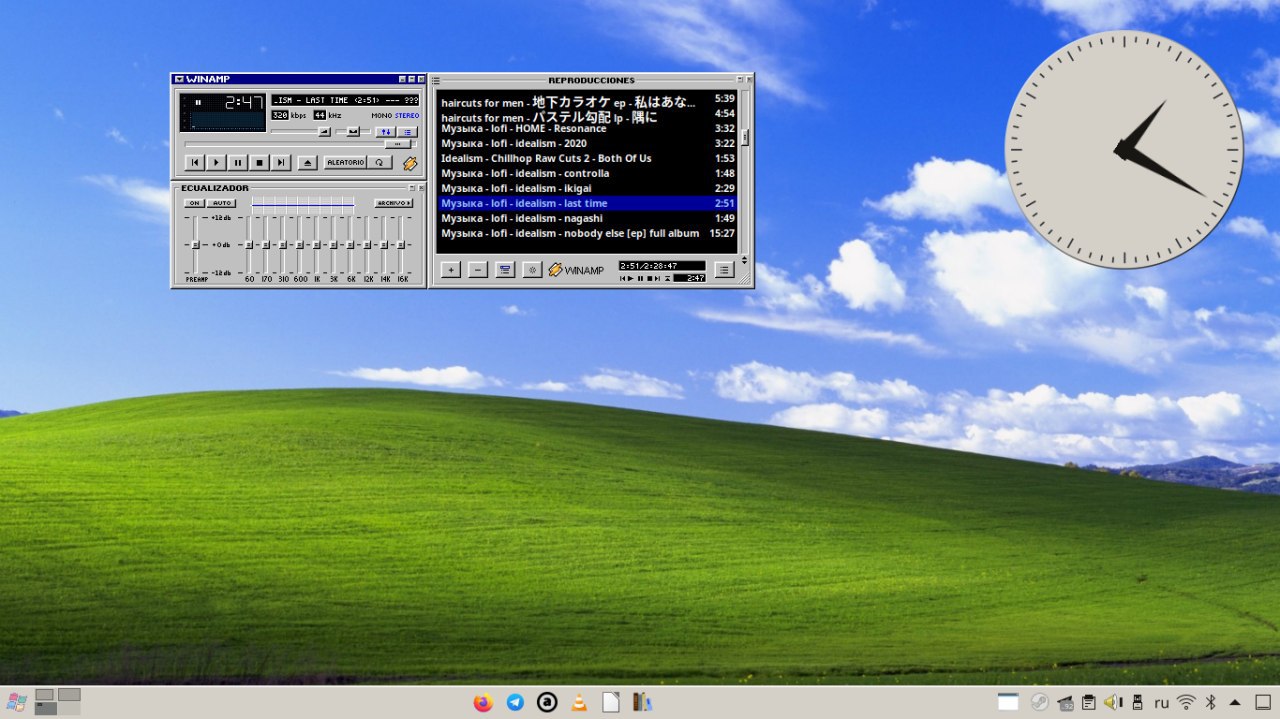Skip to next track in Winamp main window

(x=281, y=162)
